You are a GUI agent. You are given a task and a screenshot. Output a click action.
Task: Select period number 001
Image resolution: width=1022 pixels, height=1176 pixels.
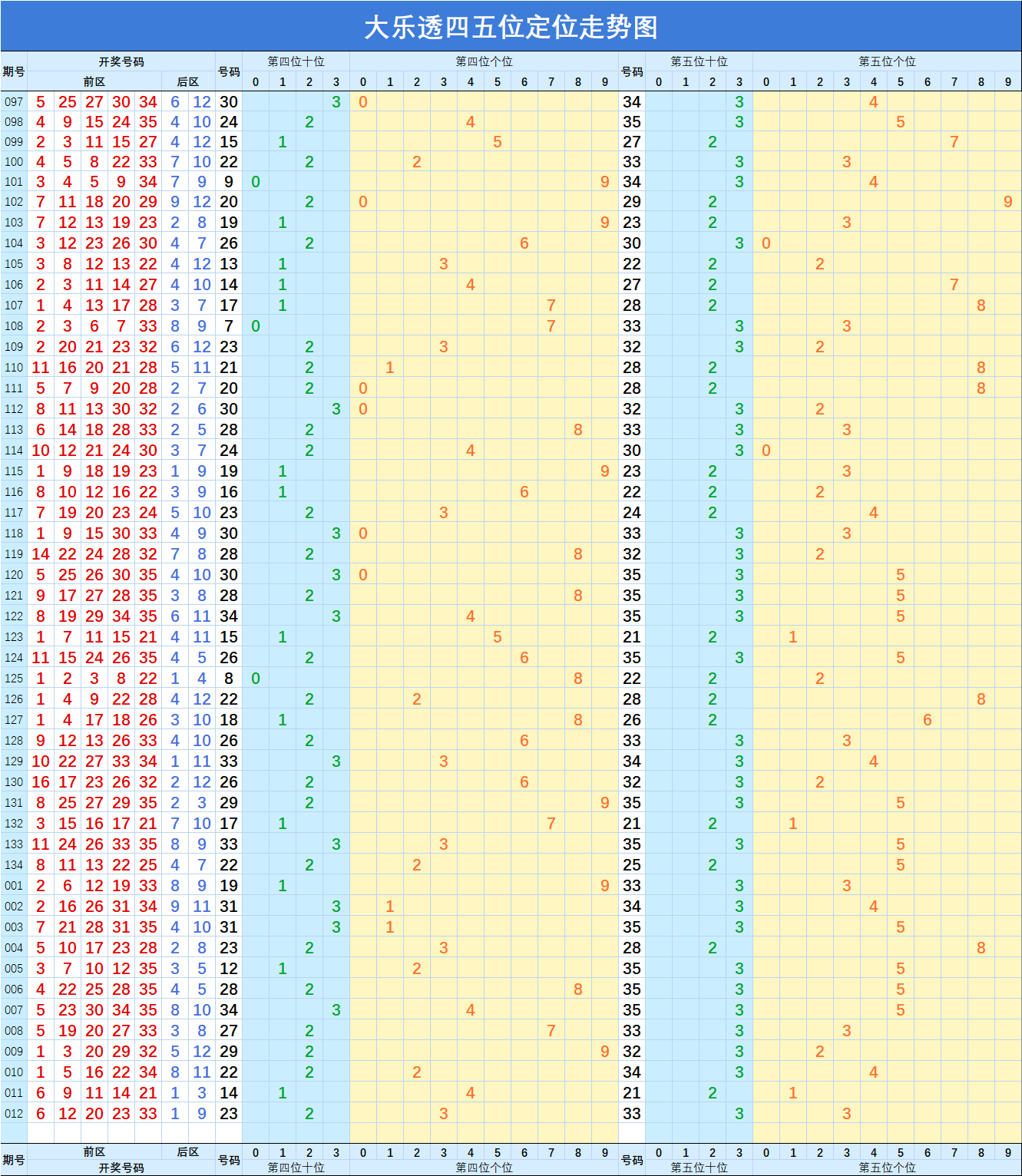(14, 885)
